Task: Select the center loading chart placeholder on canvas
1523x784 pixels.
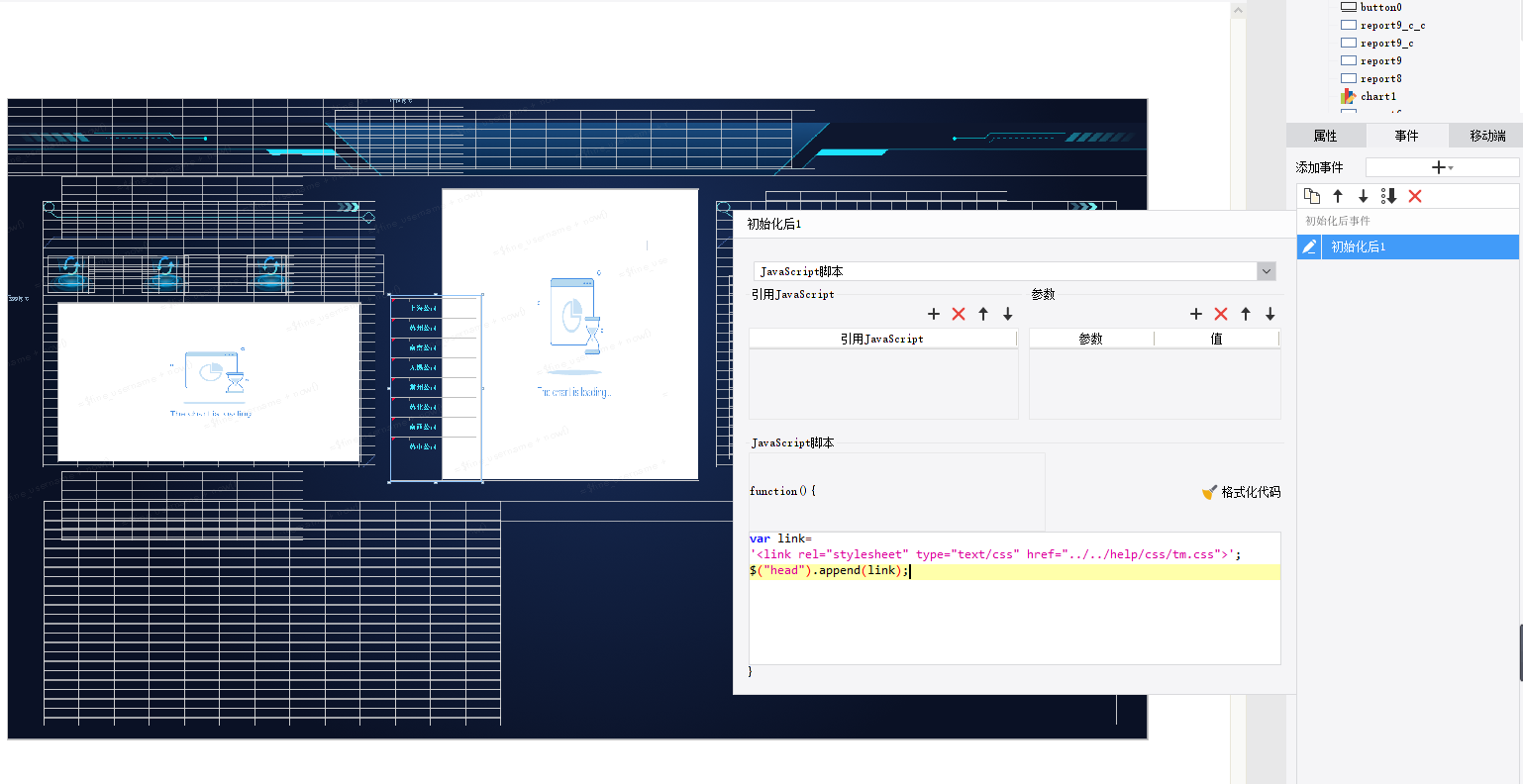Action: [x=570, y=335]
